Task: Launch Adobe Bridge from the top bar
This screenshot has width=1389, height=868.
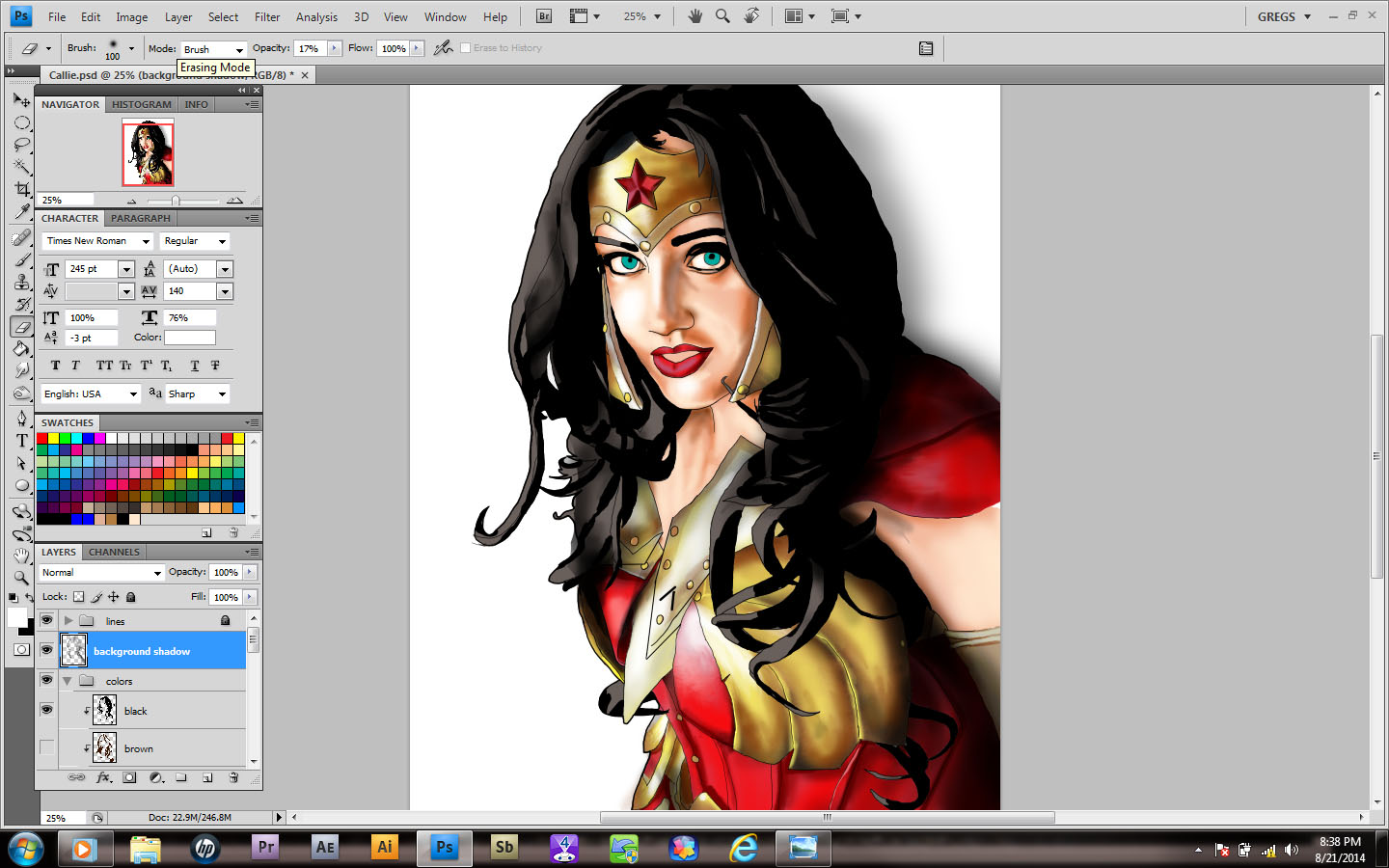Action: 544,16
